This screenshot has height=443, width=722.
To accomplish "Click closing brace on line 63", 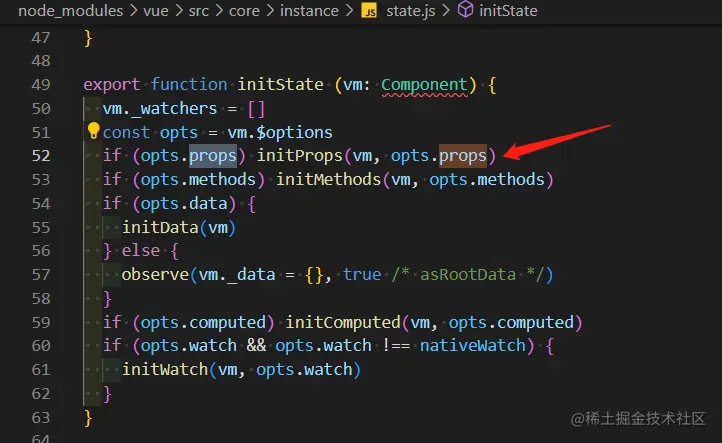I will coord(88,418).
